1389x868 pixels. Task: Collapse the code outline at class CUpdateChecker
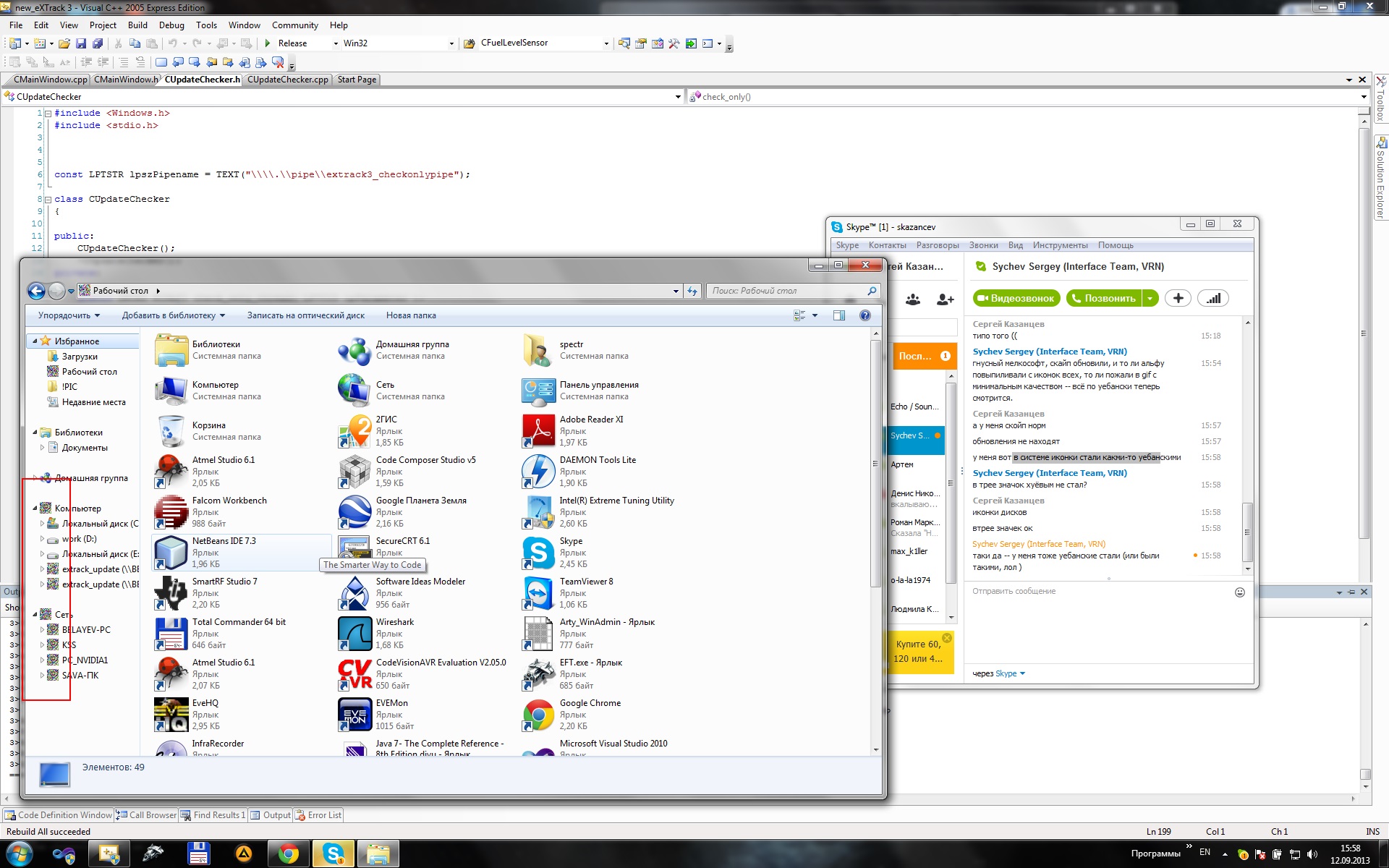coord(48,200)
